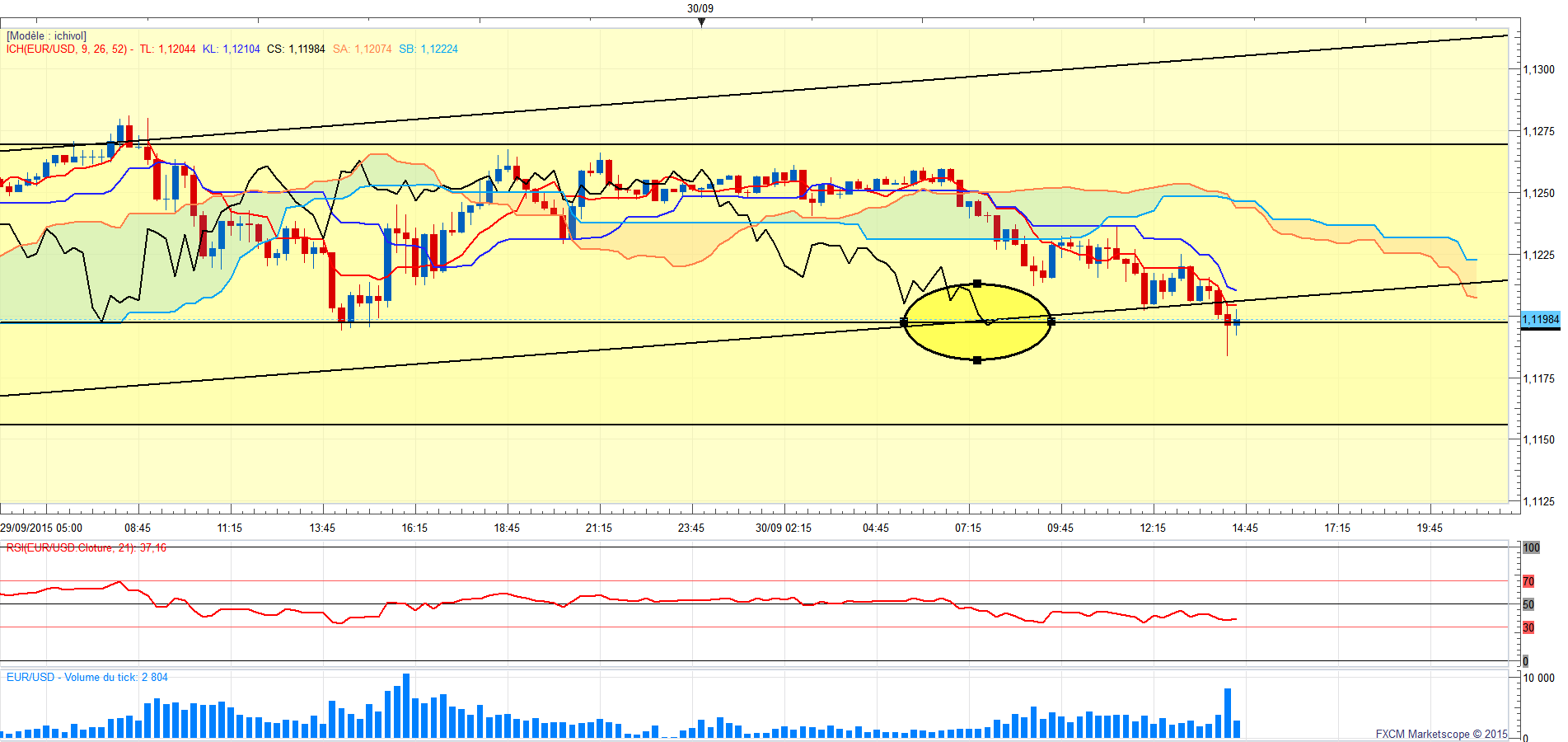The height and width of the screenshot is (742, 1568).
Task: Click the 04:45 time axis label
Action: pos(876,528)
